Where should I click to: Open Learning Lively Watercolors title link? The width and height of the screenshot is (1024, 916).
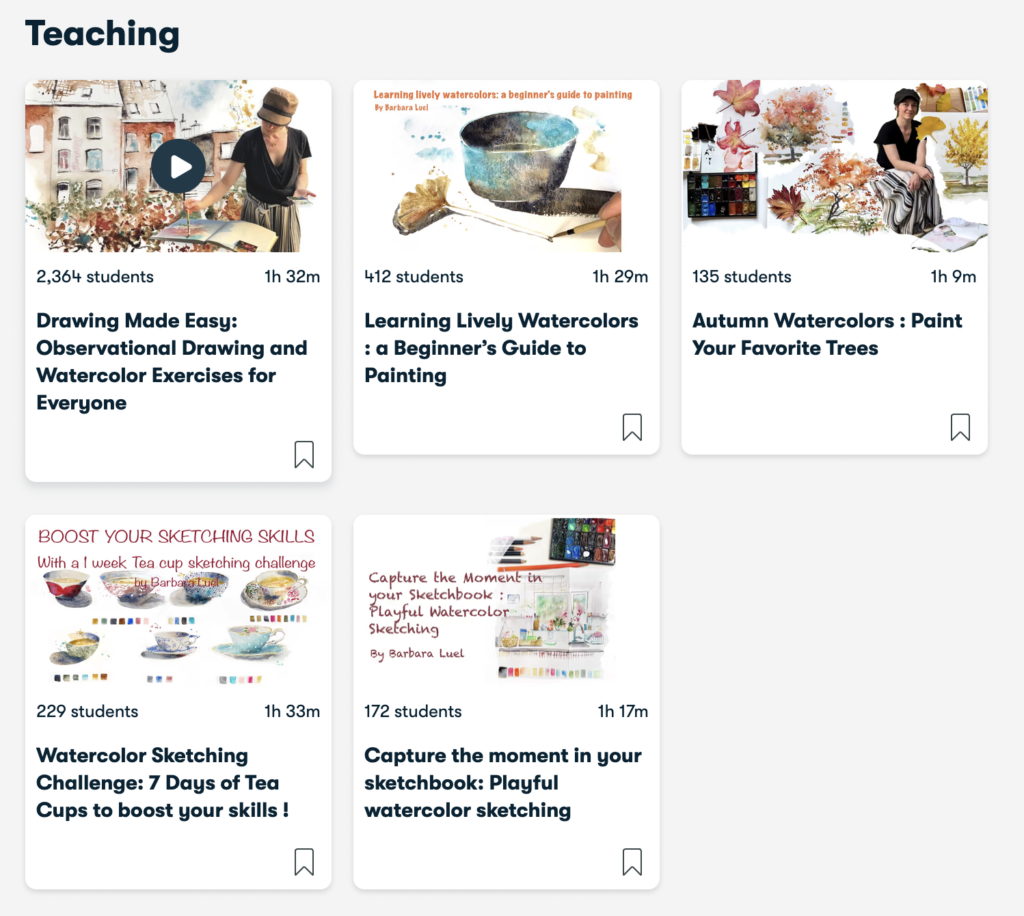click(501, 348)
